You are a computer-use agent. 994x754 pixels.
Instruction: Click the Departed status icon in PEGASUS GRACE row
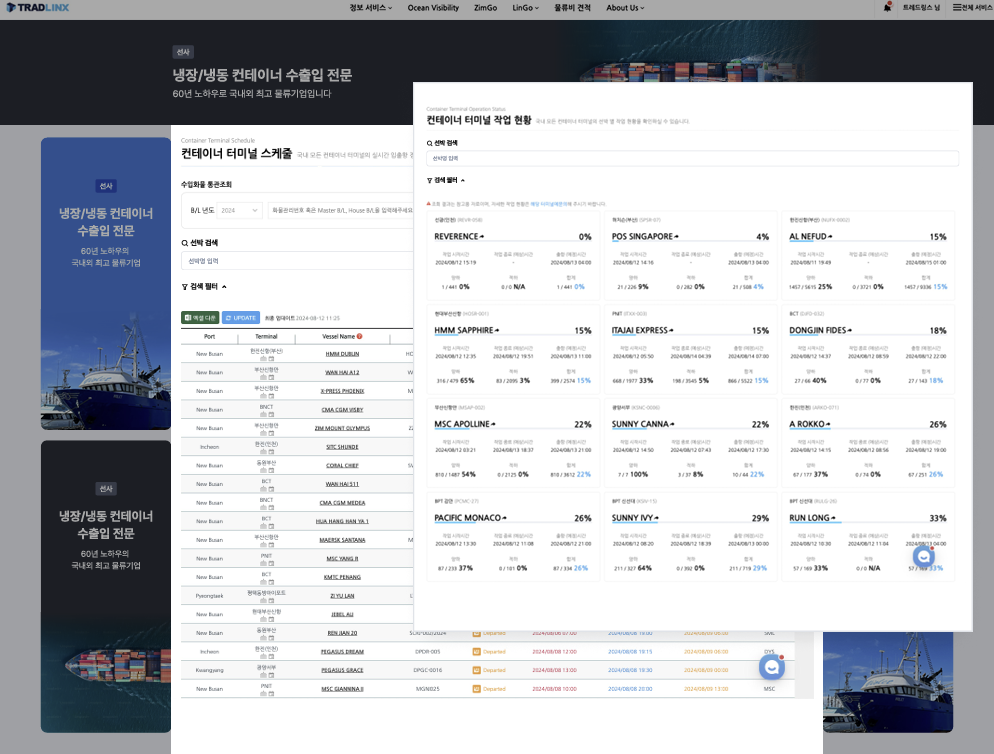476,670
